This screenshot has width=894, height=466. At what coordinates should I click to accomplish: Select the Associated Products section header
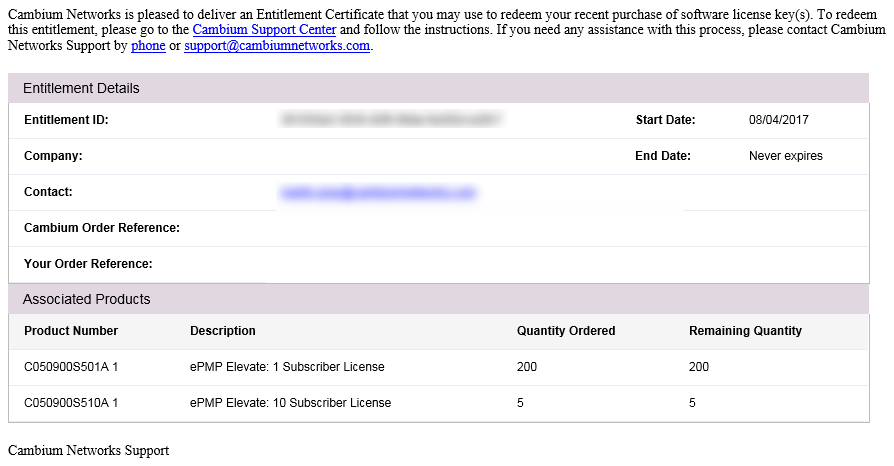click(x=86, y=299)
